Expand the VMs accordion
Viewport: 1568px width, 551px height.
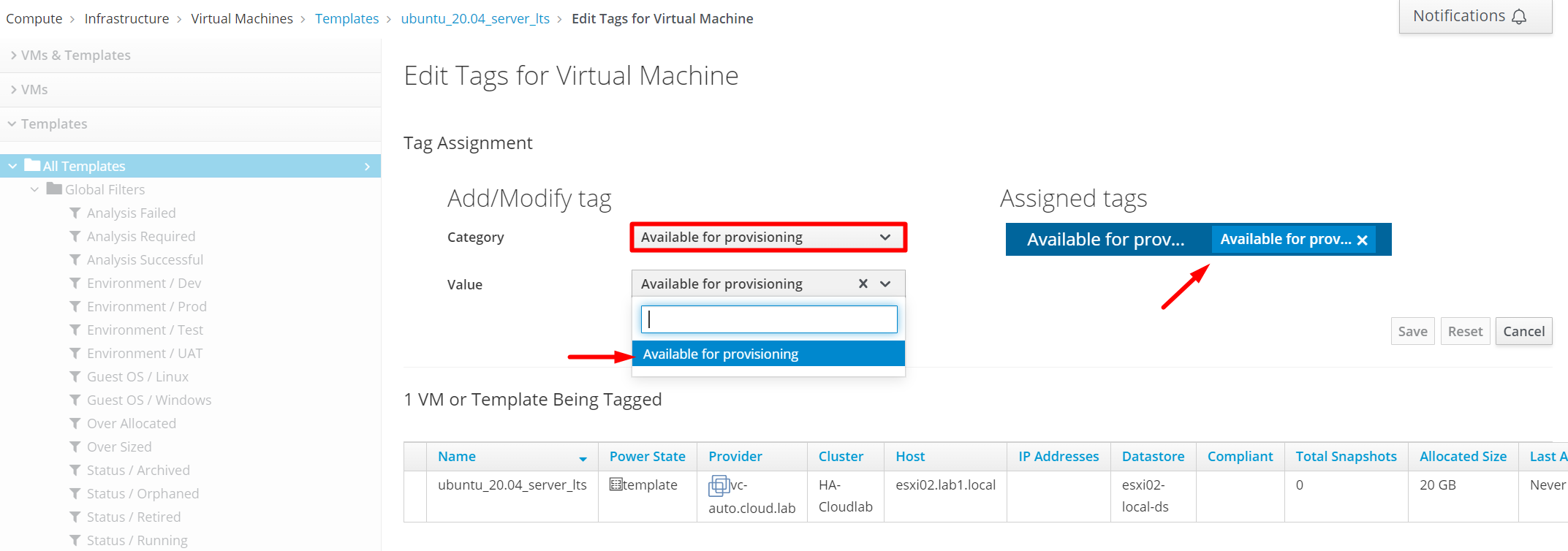click(190, 89)
